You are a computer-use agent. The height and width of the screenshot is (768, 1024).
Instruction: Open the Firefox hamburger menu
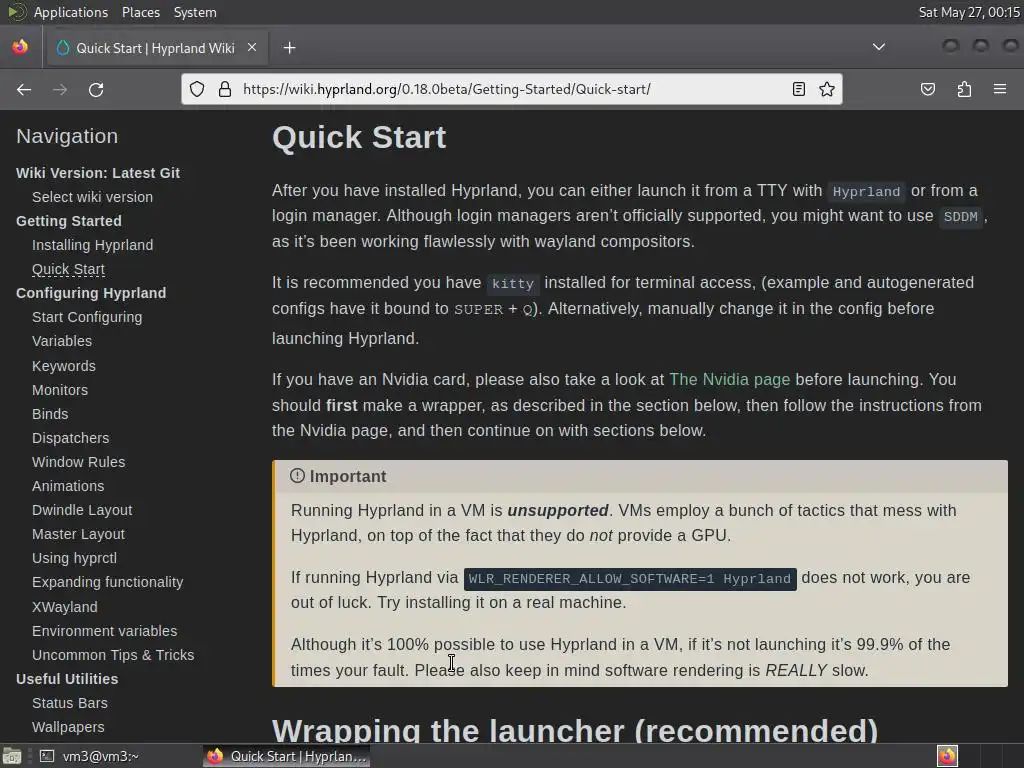tap(1000, 89)
